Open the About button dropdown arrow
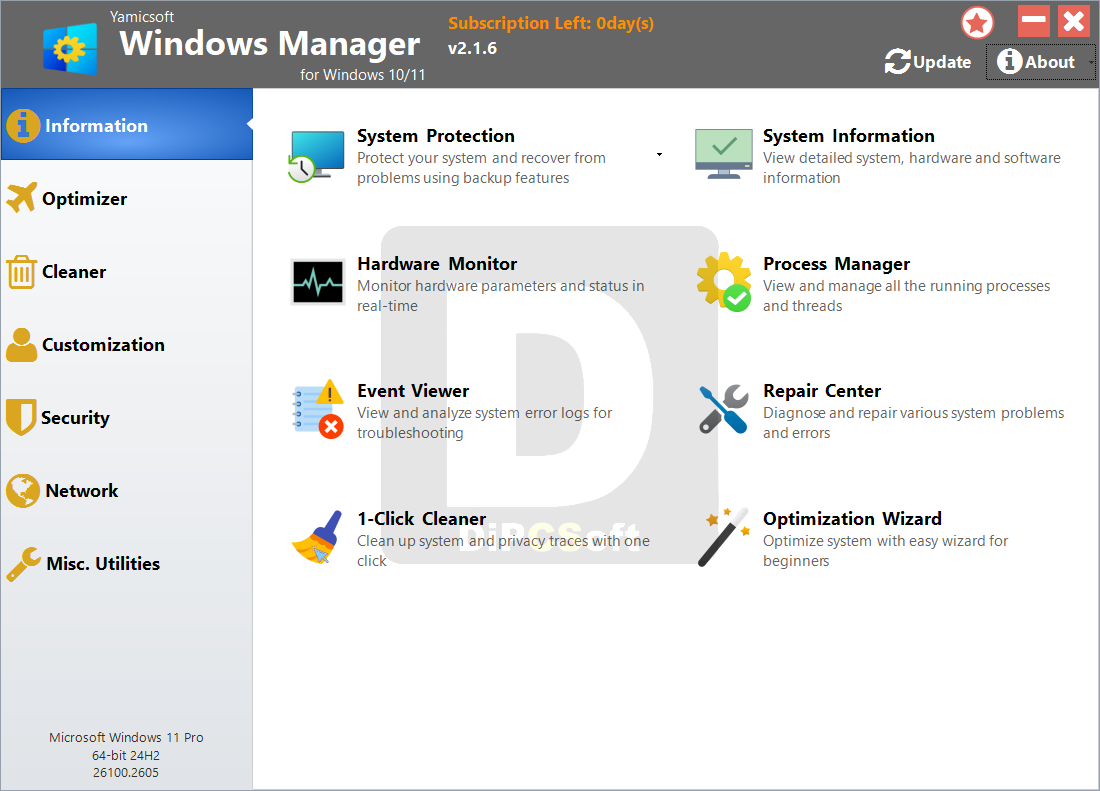 (x=1091, y=62)
